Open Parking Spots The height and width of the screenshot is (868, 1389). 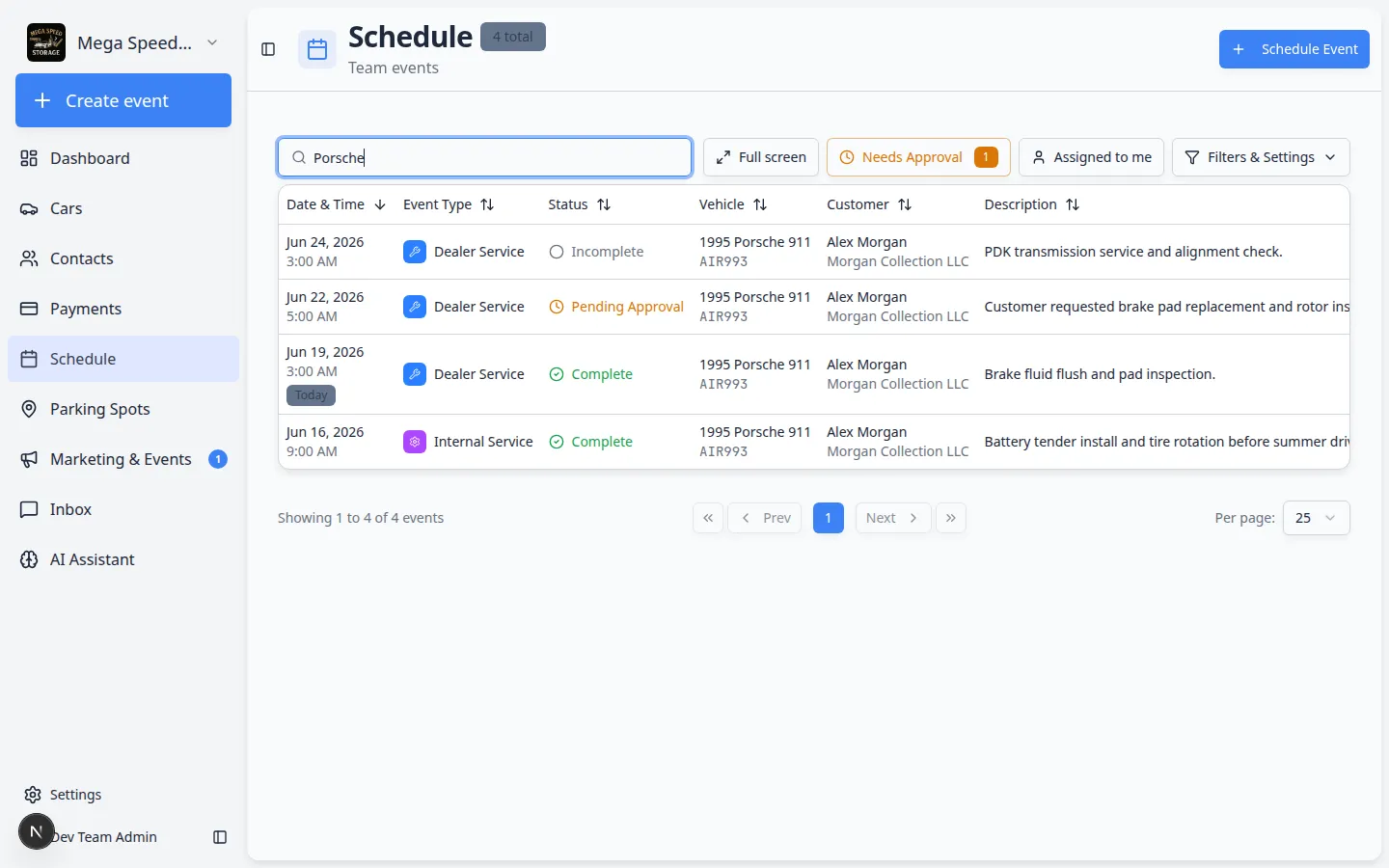click(x=123, y=409)
